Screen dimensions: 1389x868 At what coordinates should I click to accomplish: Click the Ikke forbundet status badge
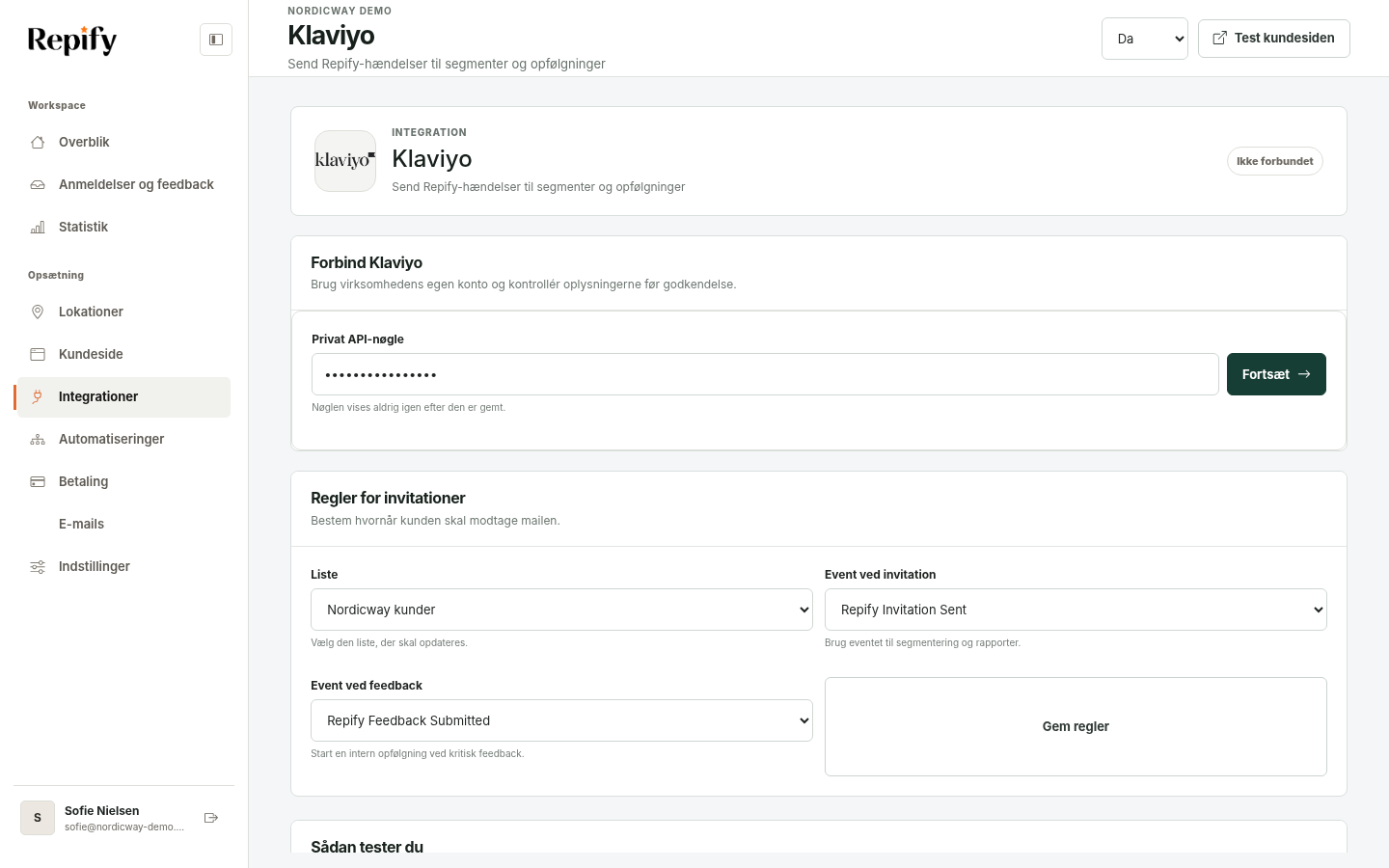1274,161
